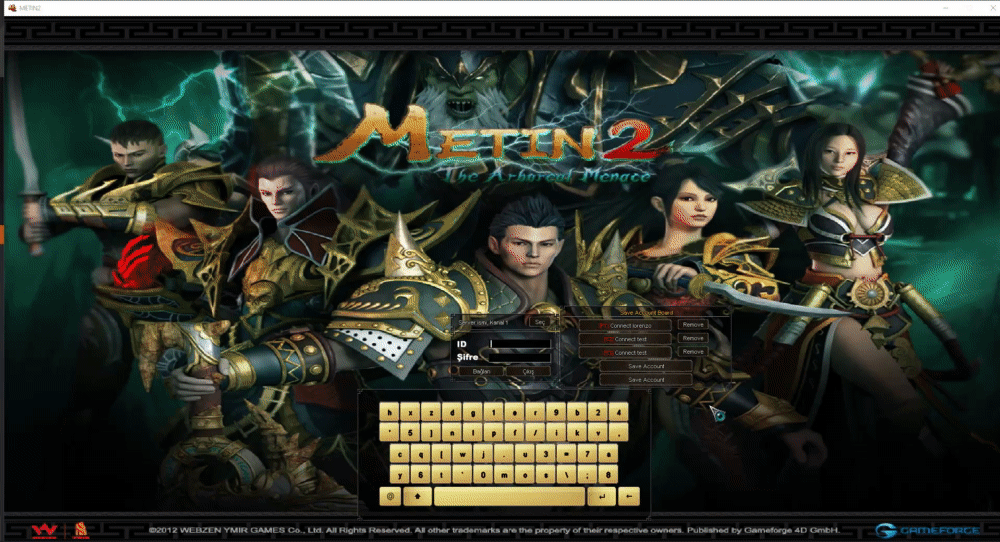
Task: Click the @ symbol key on virtual keyboard
Action: coord(390,496)
